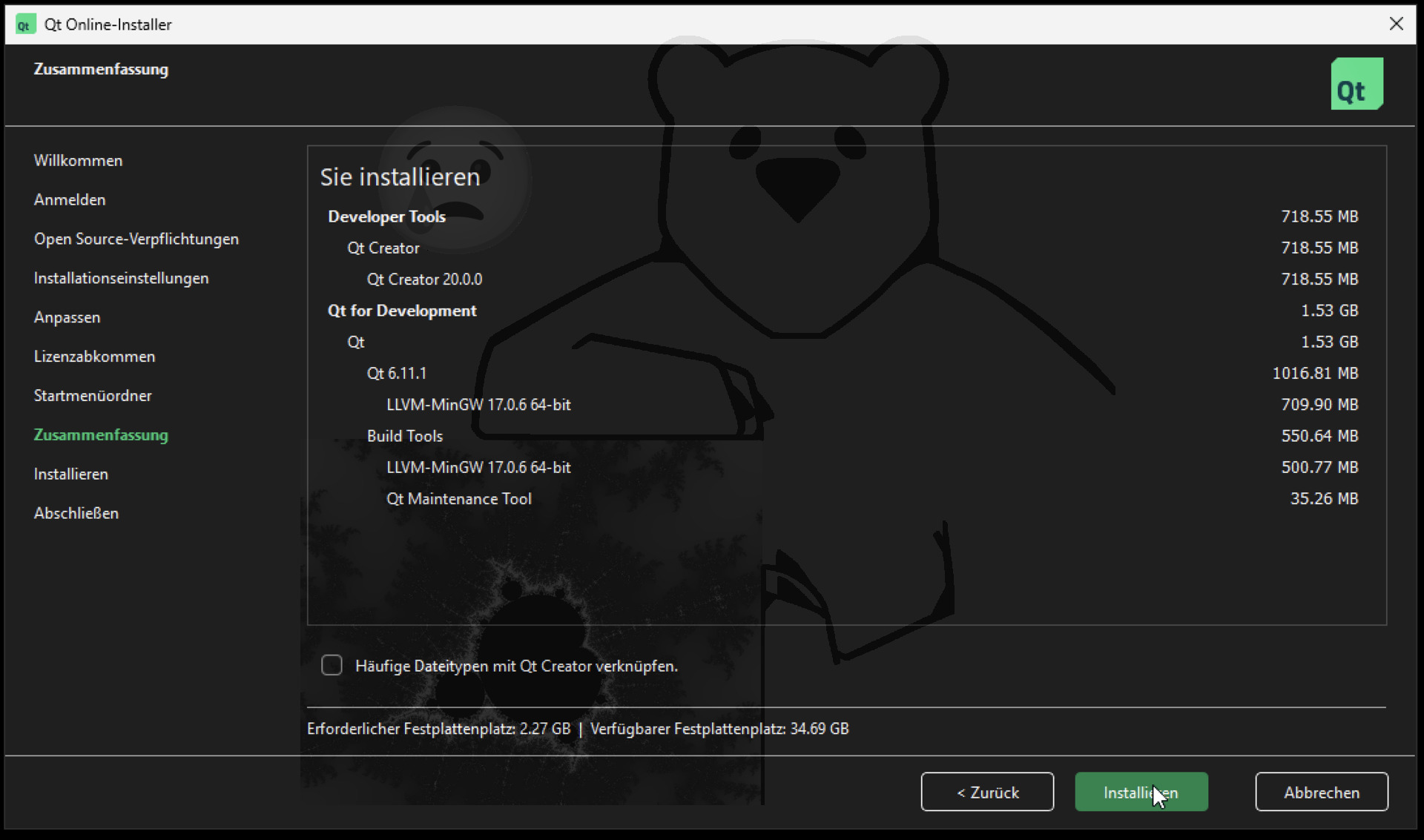This screenshot has height=840, width=1424.
Task: Click the 35.26 MB size value
Action: (1324, 498)
